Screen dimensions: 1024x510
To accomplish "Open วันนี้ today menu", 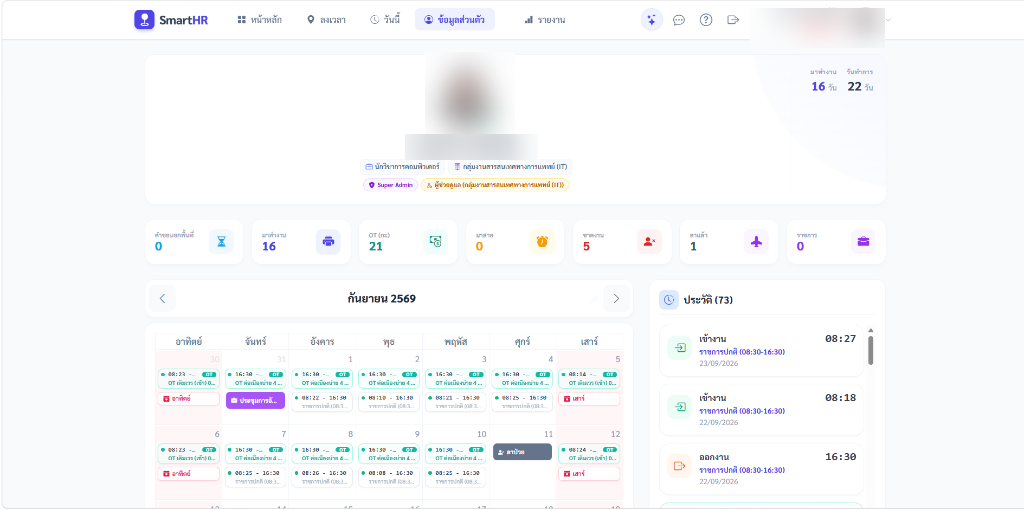I will tap(385, 20).
